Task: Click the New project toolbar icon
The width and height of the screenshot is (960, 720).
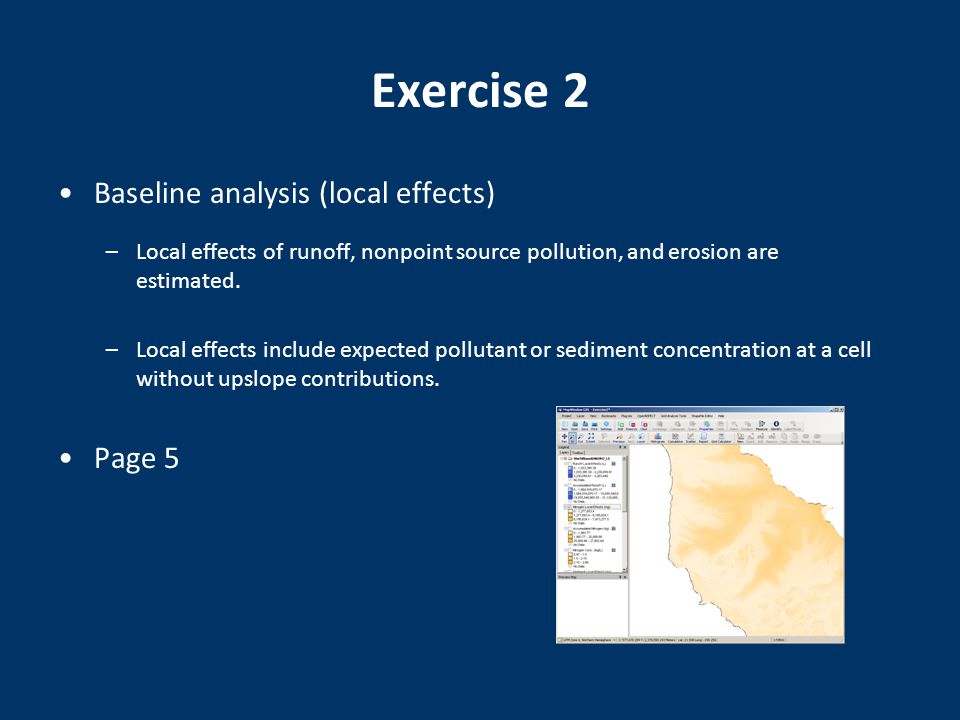Action: click(x=564, y=426)
